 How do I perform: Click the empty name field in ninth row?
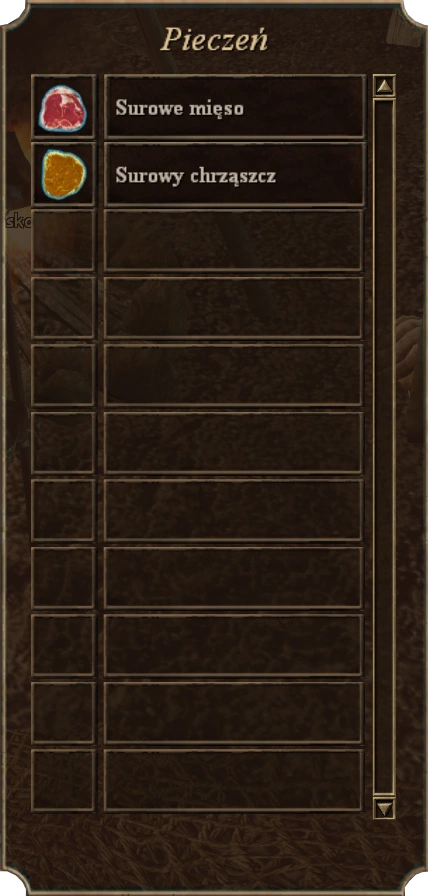tap(234, 645)
